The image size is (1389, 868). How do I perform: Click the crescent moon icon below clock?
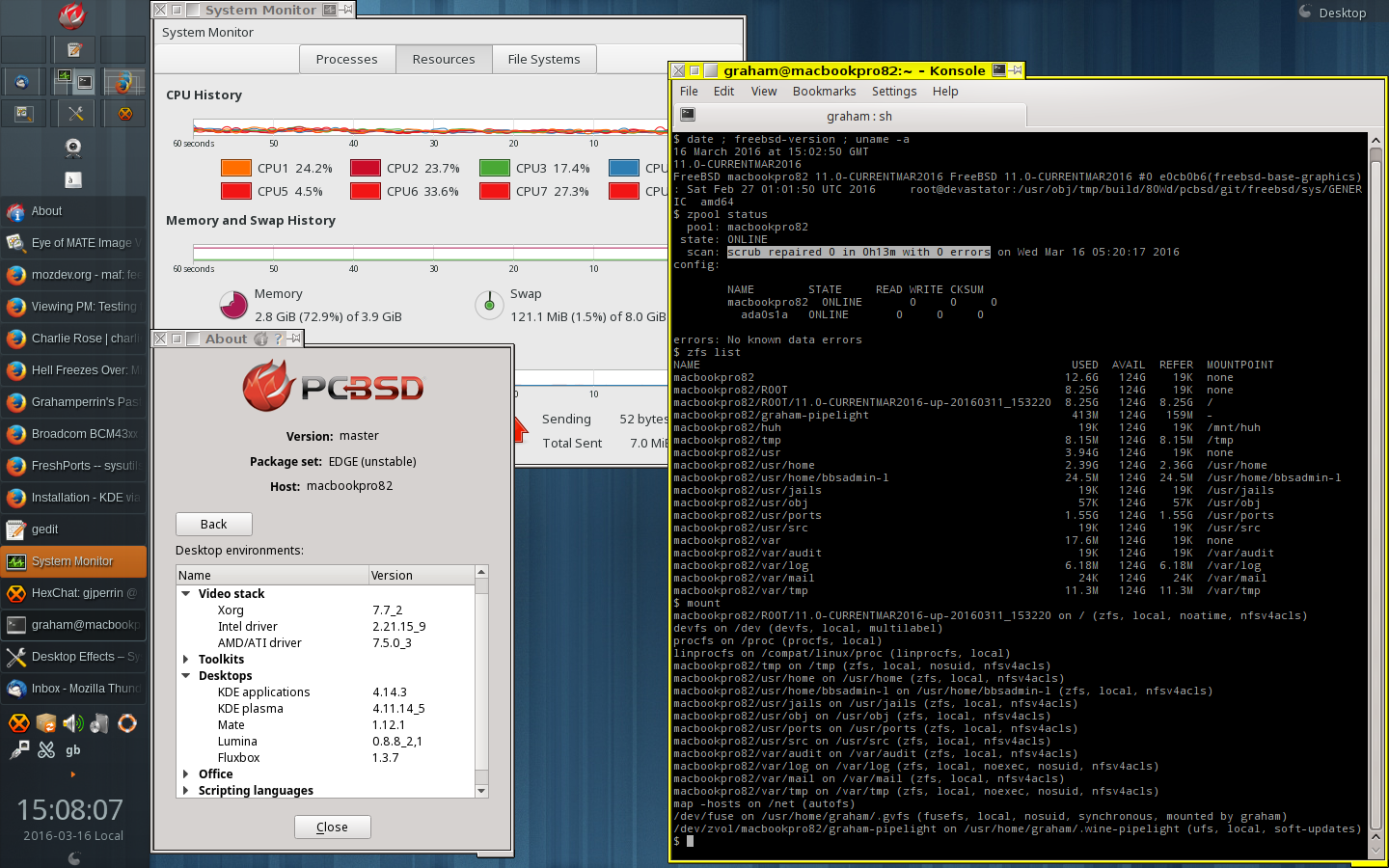pyautogui.click(x=74, y=857)
